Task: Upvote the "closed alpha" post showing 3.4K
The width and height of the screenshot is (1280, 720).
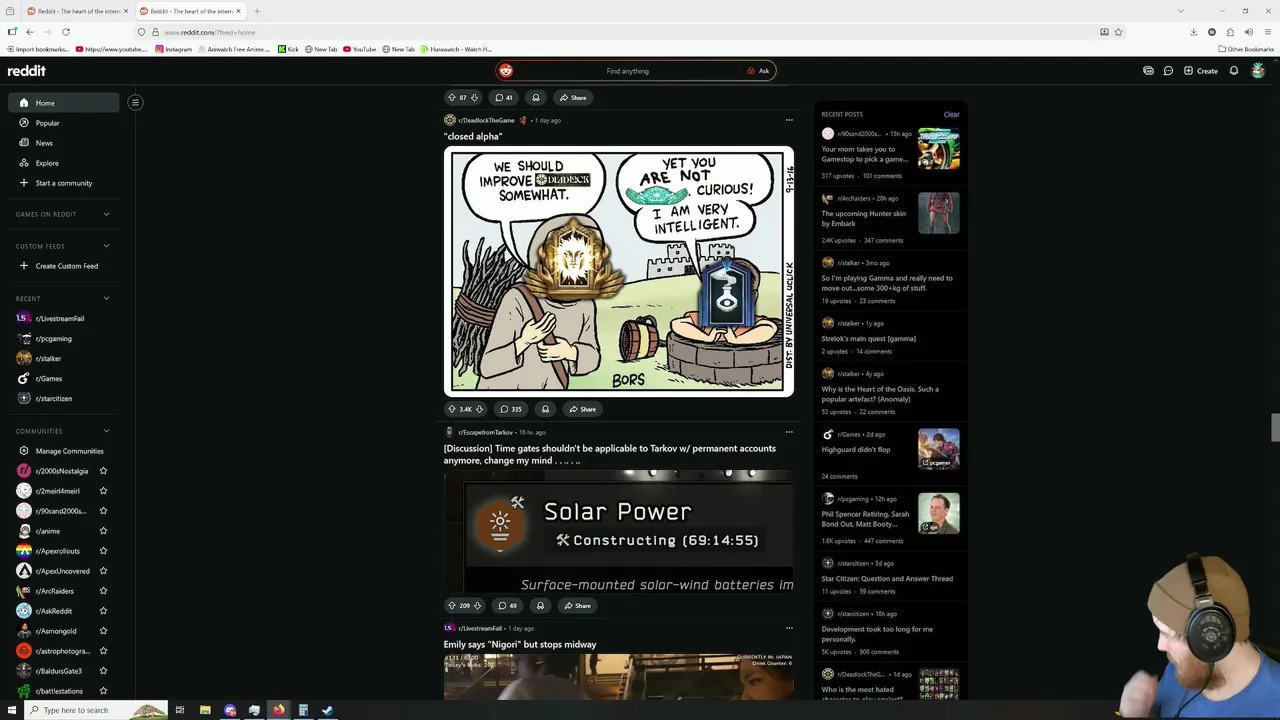Action: (x=452, y=409)
